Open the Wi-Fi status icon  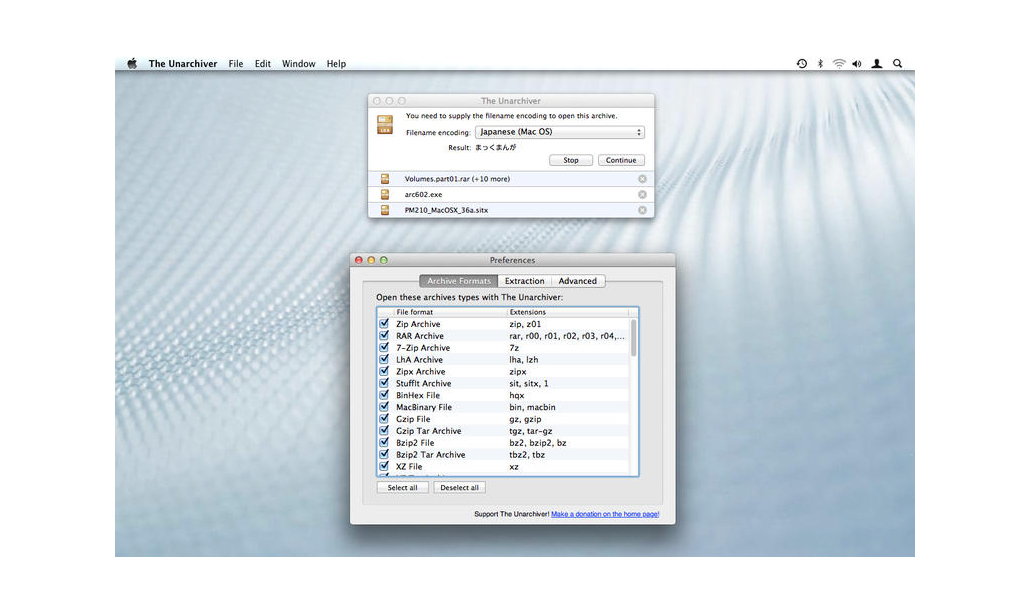(x=838, y=64)
